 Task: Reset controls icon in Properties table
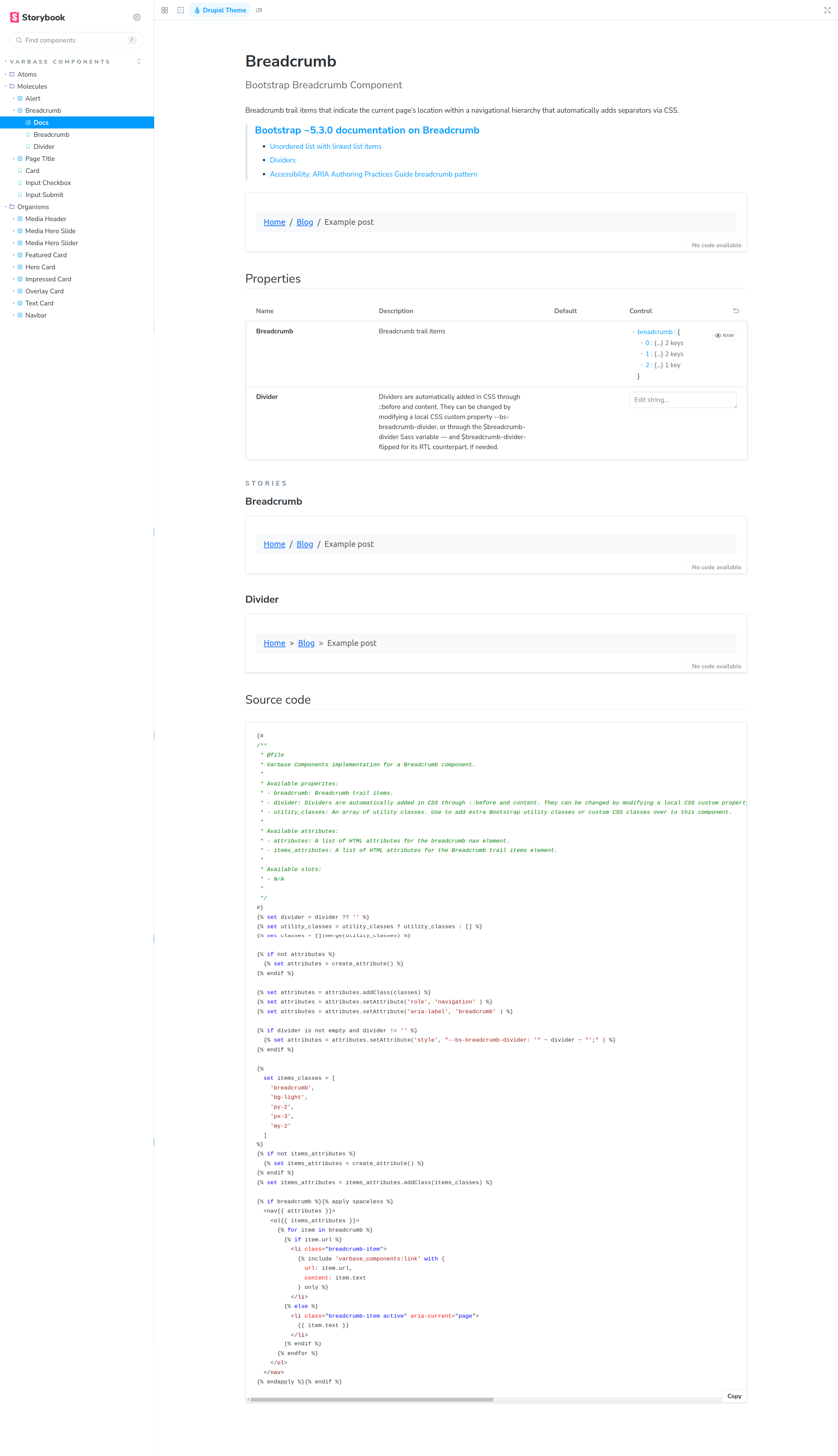pyautogui.click(x=736, y=311)
